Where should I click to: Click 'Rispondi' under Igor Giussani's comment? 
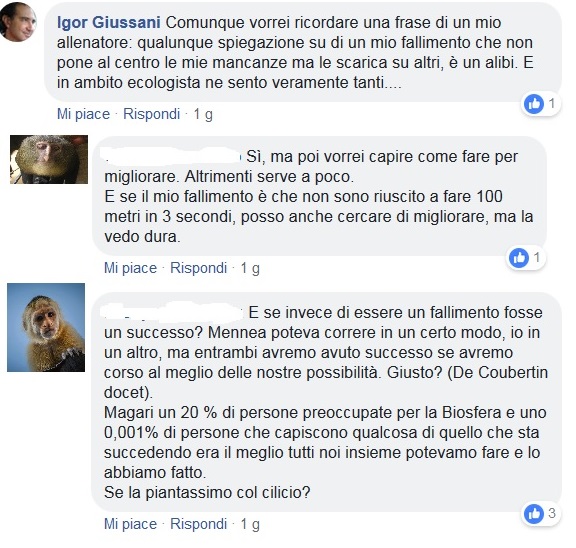tap(151, 114)
